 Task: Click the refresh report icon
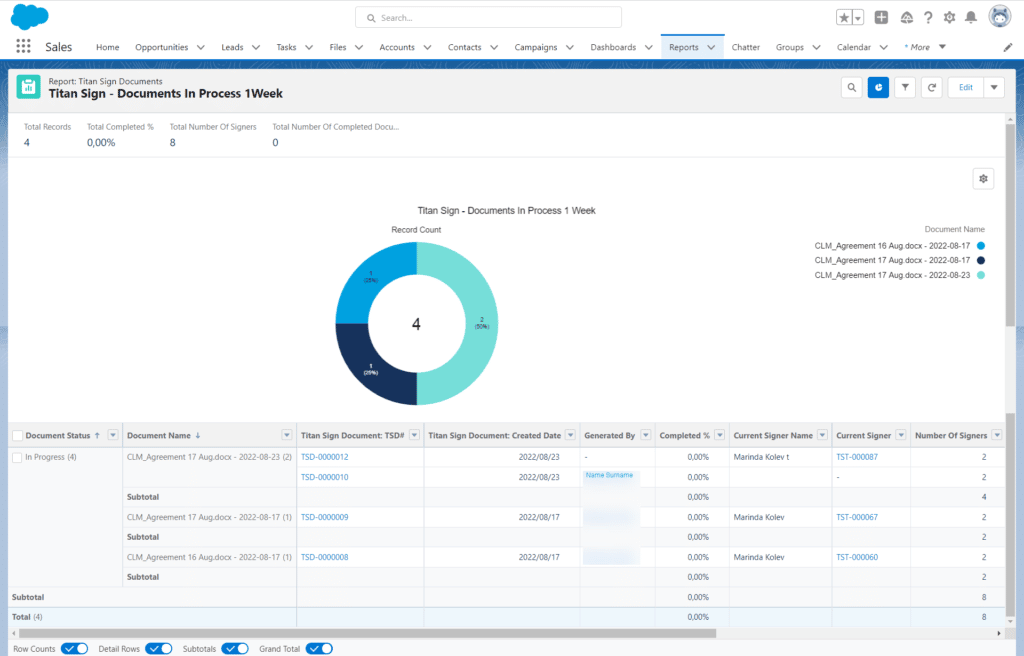coord(931,88)
